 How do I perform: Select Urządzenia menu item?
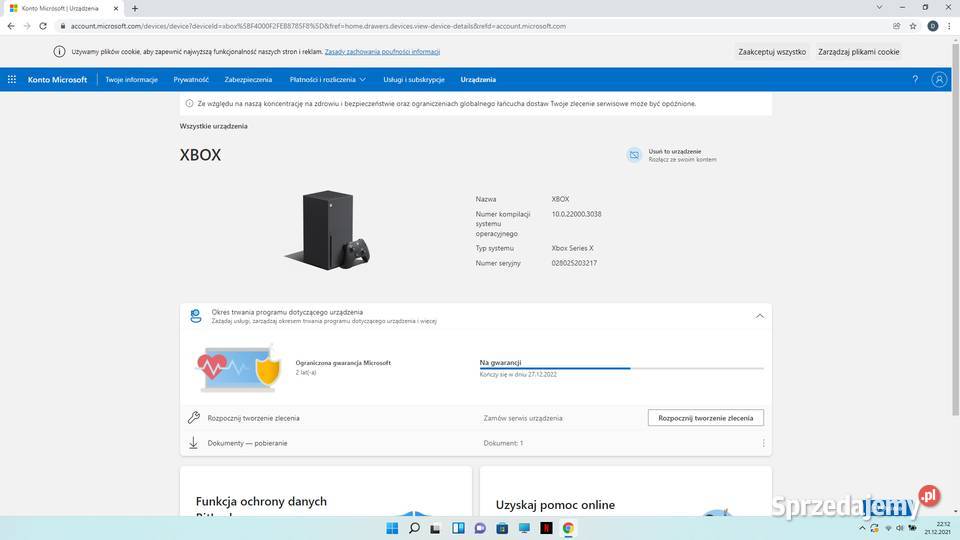pos(478,80)
